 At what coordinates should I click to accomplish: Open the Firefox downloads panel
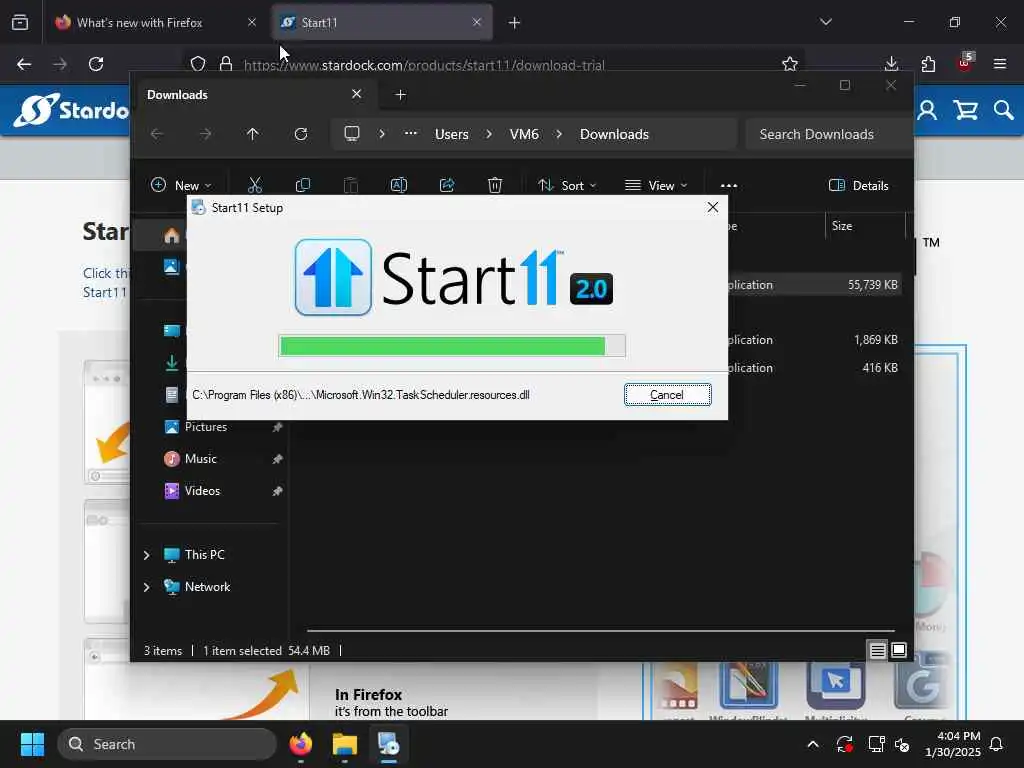(891, 64)
